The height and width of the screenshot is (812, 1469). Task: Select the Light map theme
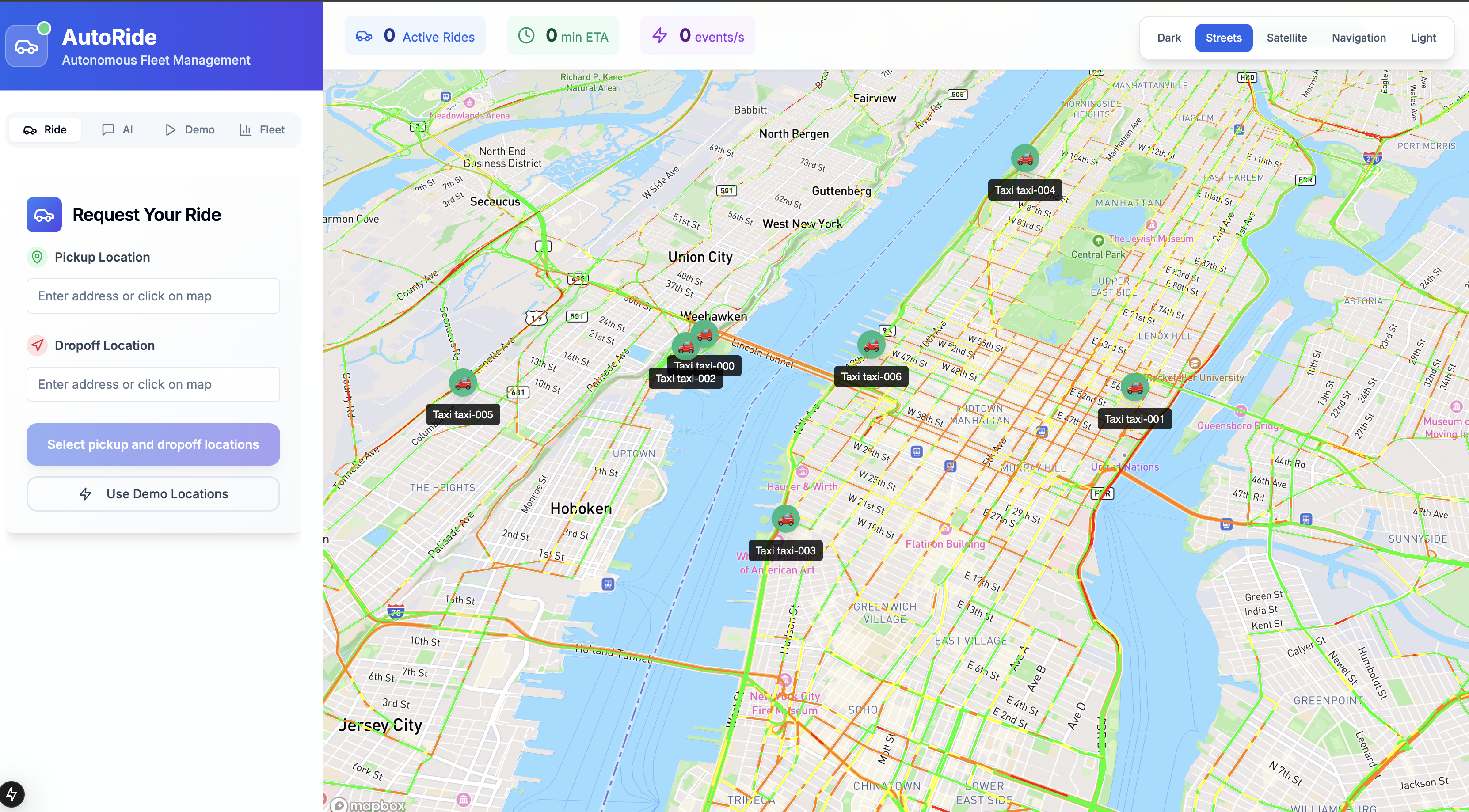click(x=1424, y=38)
